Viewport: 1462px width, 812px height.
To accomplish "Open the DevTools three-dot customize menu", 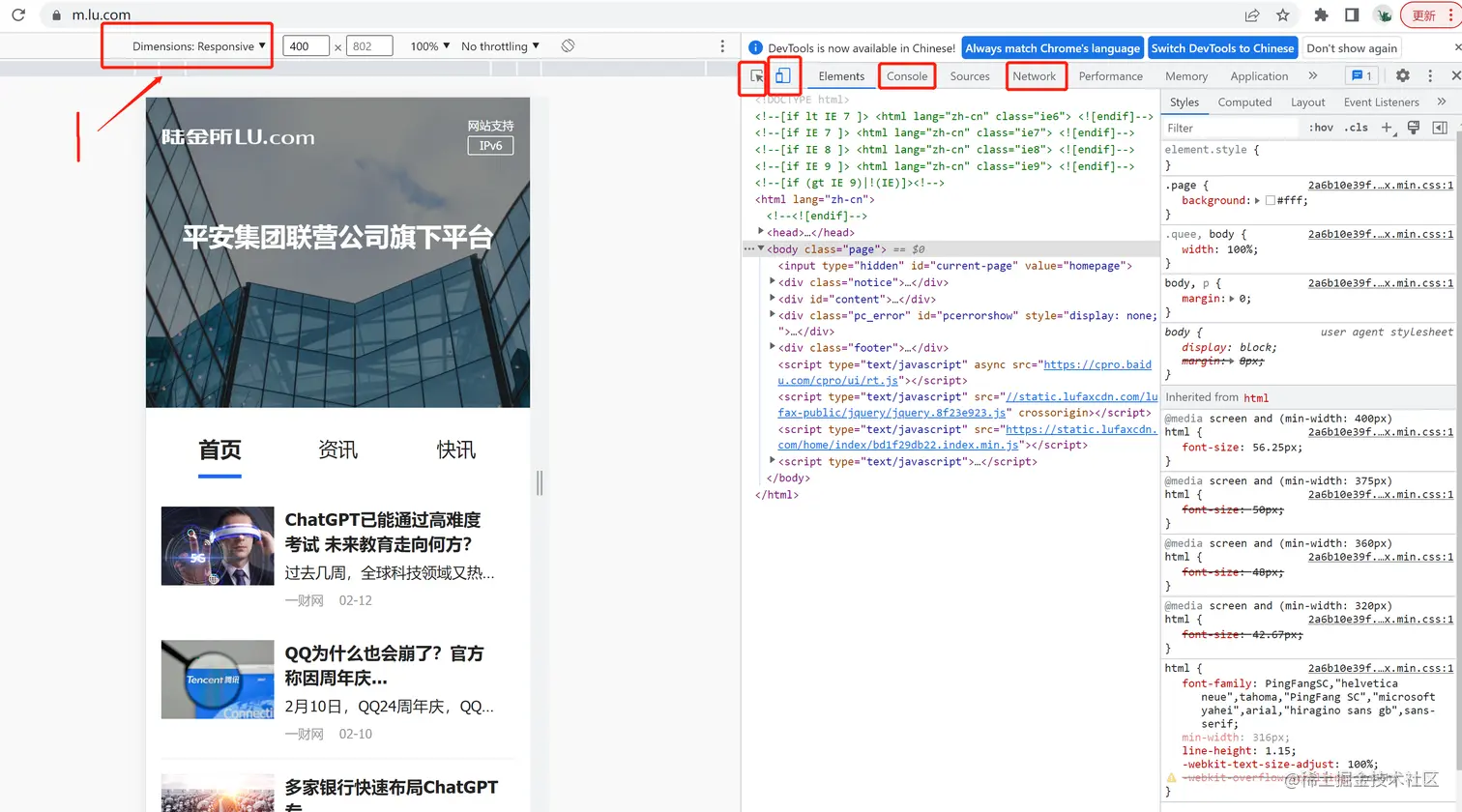I will 1430,75.
